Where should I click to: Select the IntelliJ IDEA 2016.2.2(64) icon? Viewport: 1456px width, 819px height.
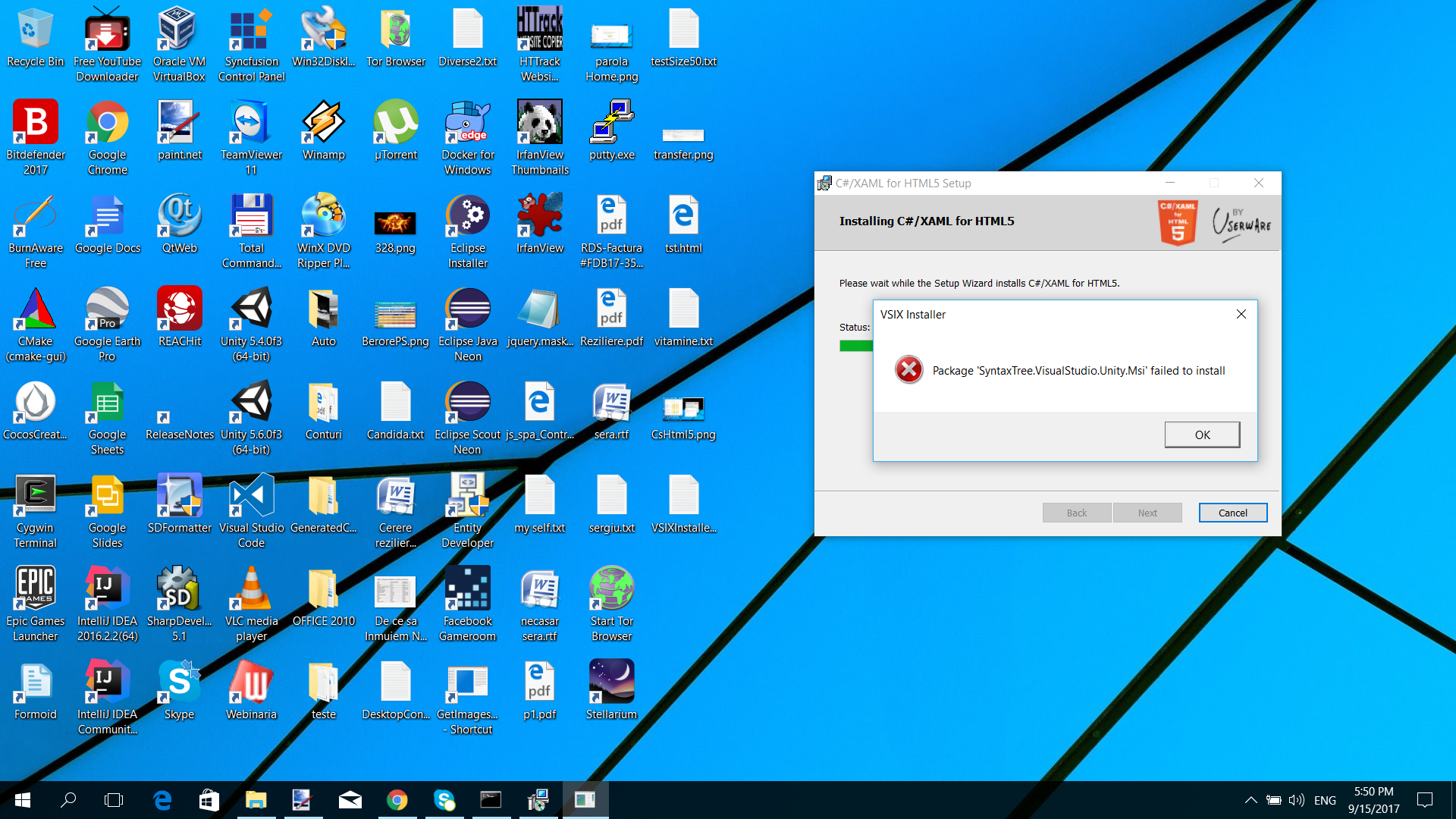point(107,604)
